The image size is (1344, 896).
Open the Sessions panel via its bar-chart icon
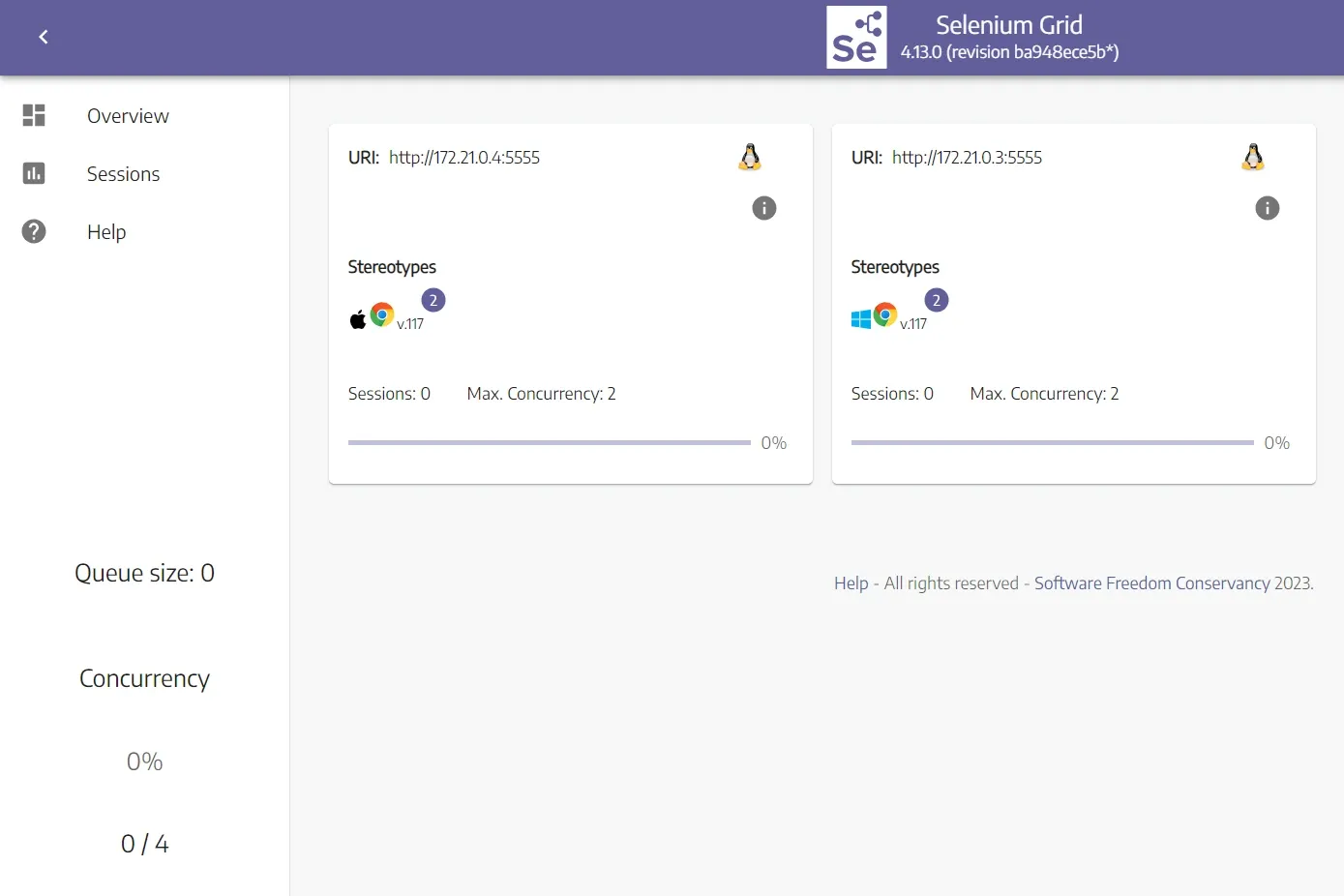[x=33, y=173]
